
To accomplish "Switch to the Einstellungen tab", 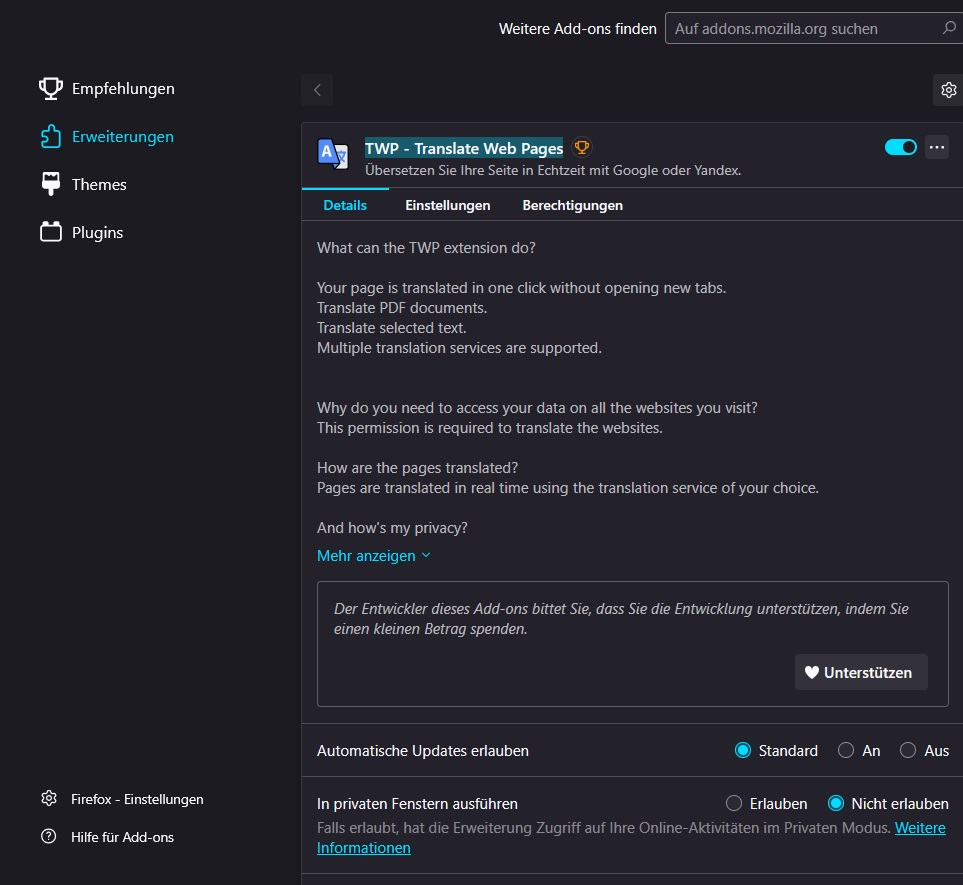I will tap(447, 205).
